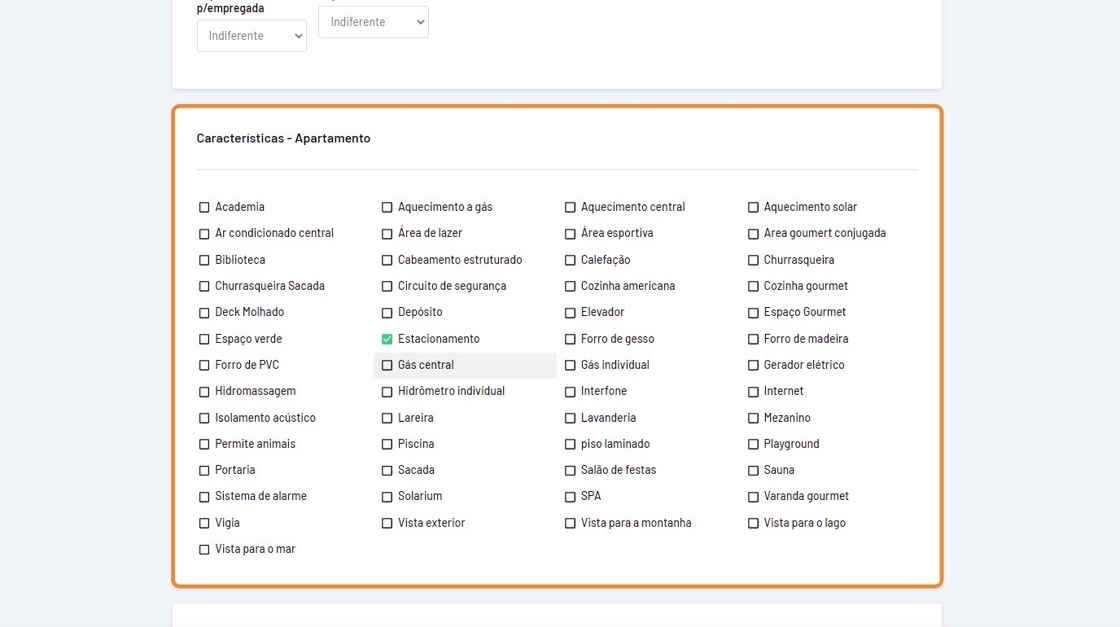1120x627 pixels.
Task: Expand the second Indiferente dropdown
Action: click(373, 22)
